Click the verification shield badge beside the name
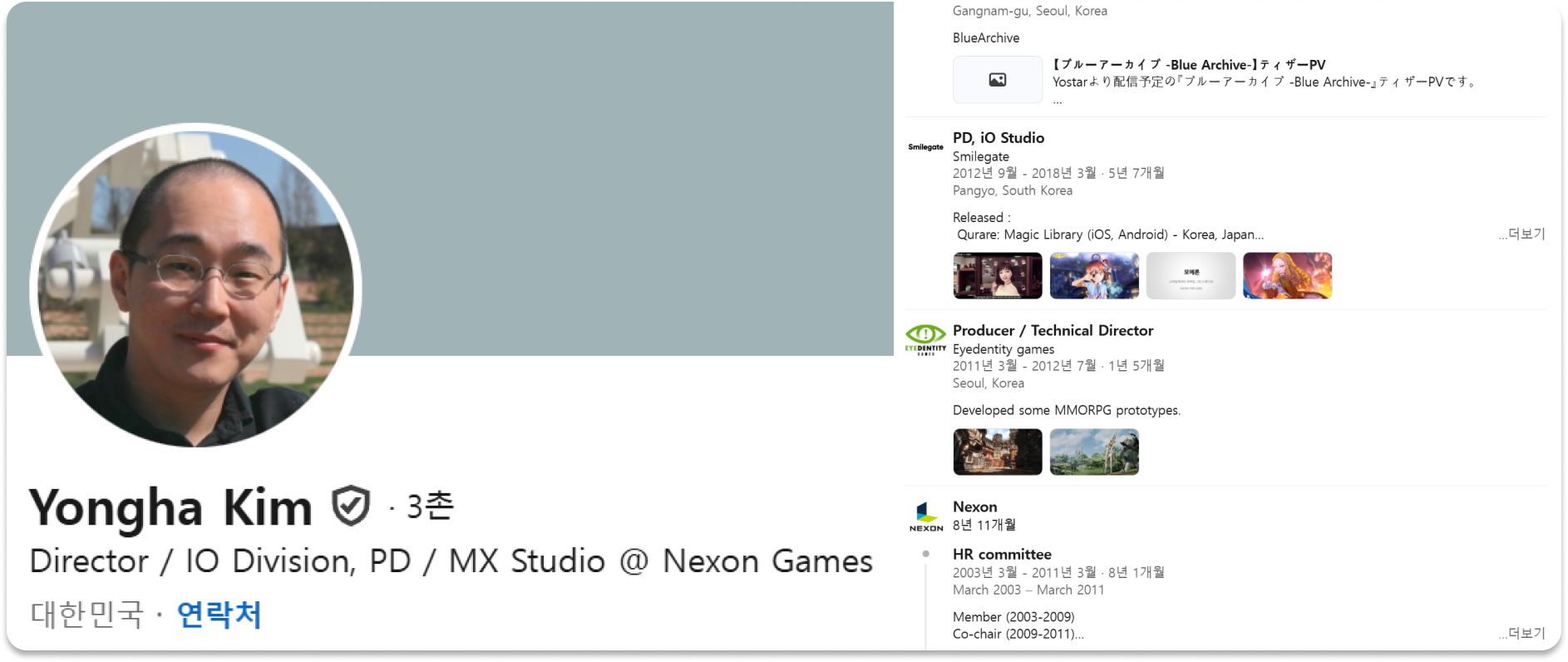 pos(350,506)
